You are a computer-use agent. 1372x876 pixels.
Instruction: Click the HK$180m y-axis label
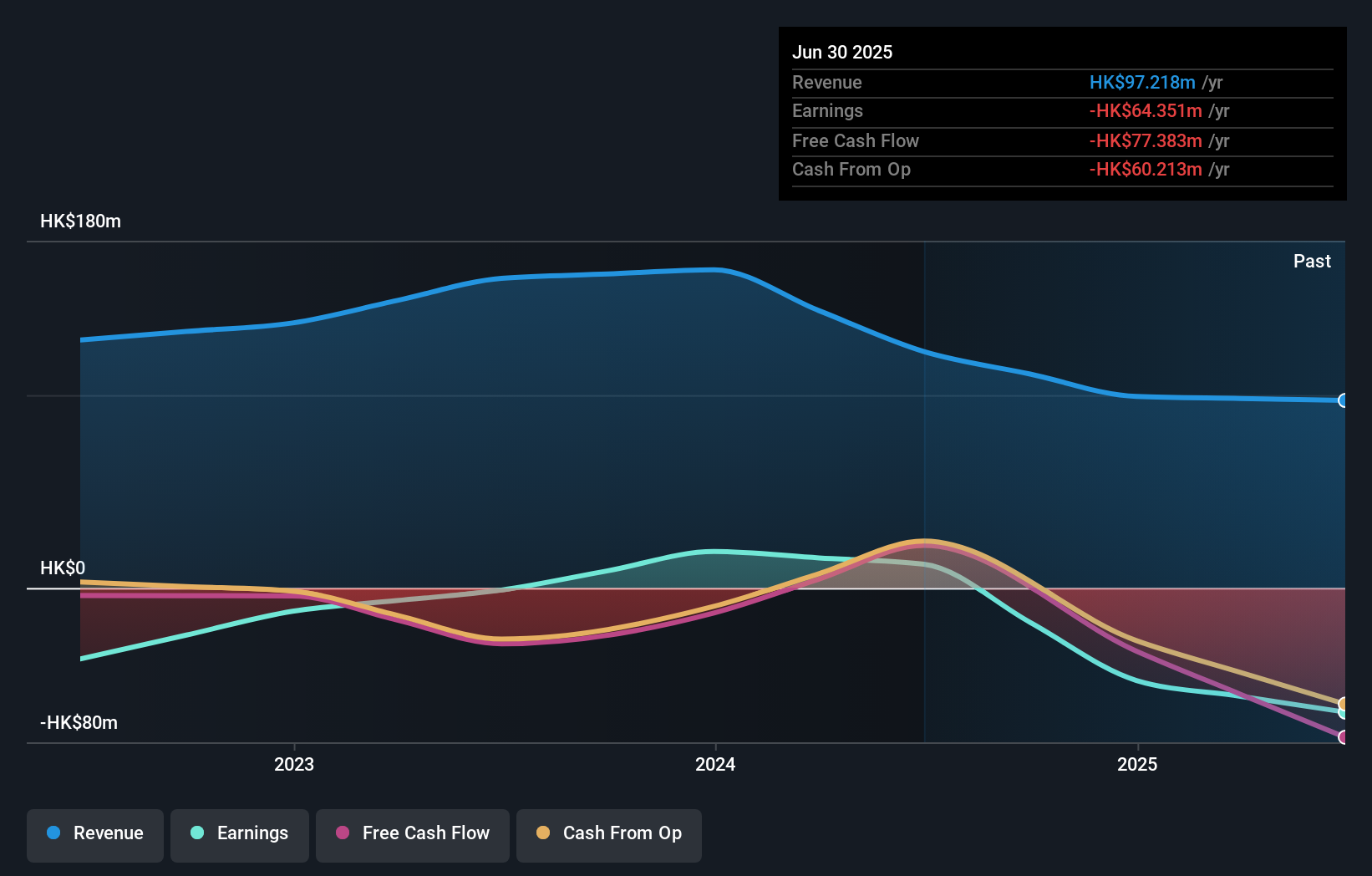(x=80, y=222)
